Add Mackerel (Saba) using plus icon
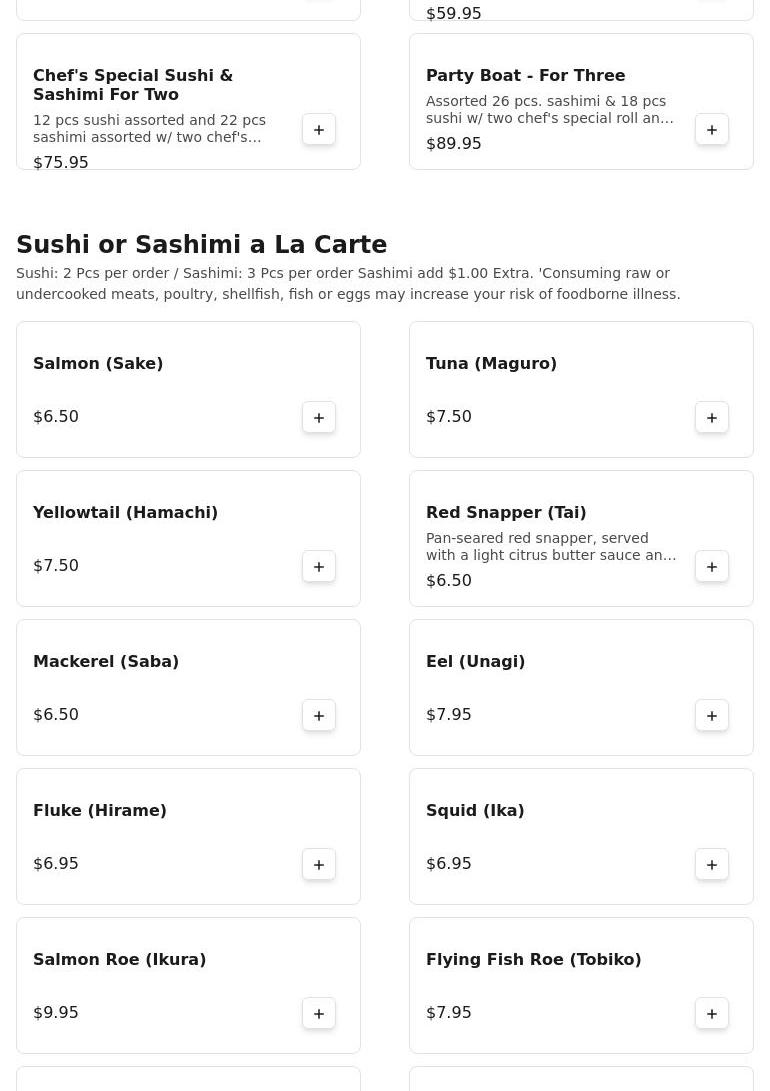Viewport: 770px width, 1091px height. 319,716
